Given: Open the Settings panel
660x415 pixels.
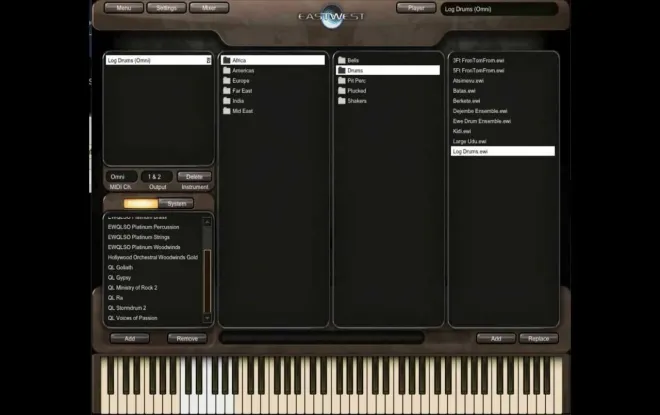Looking at the screenshot, I should (x=166, y=8).
